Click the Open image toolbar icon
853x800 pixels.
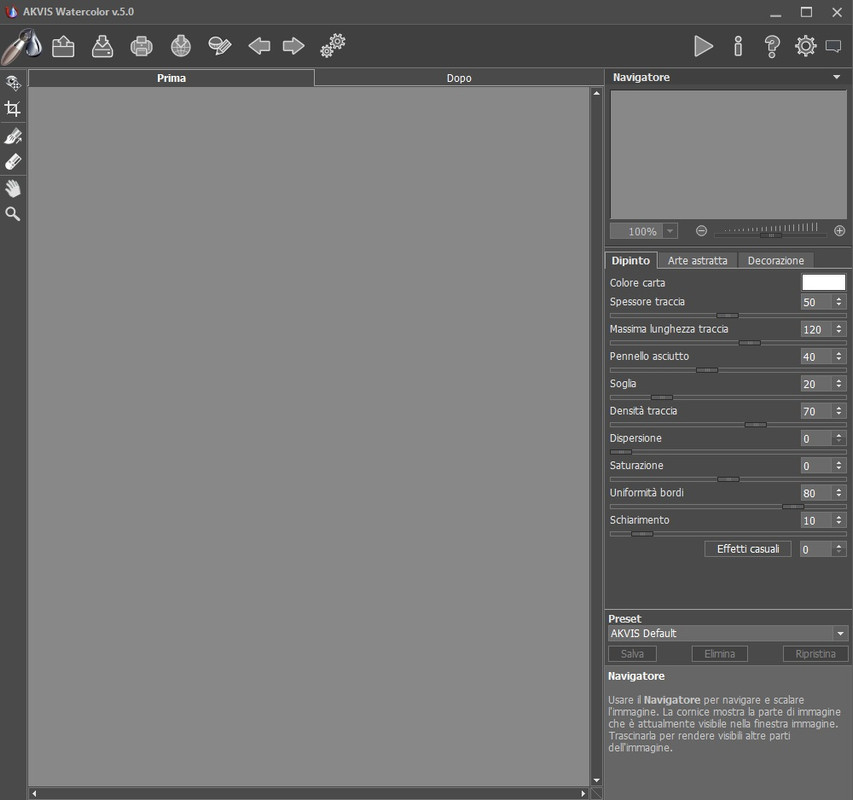[x=63, y=46]
